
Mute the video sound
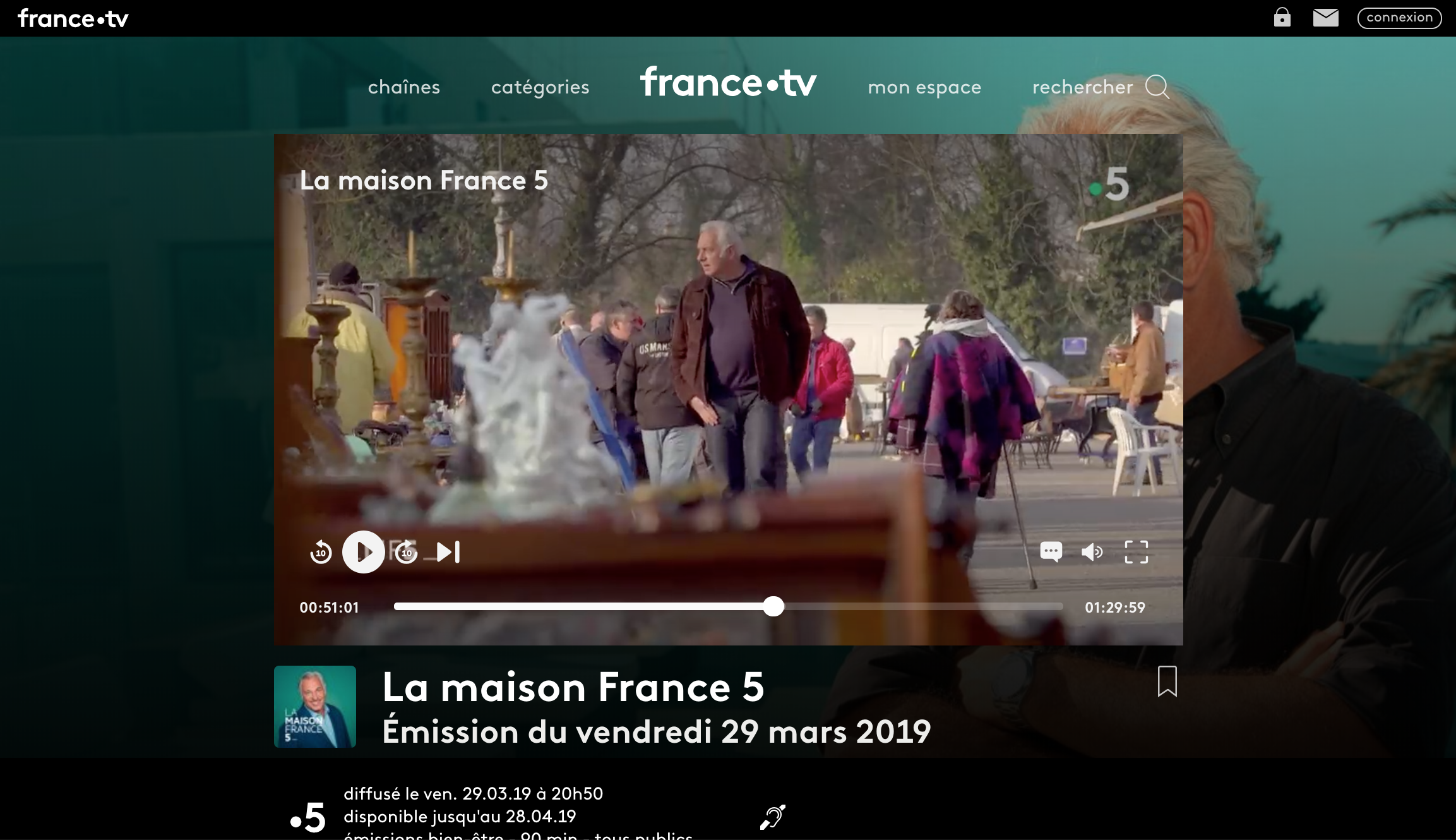(1092, 552)
